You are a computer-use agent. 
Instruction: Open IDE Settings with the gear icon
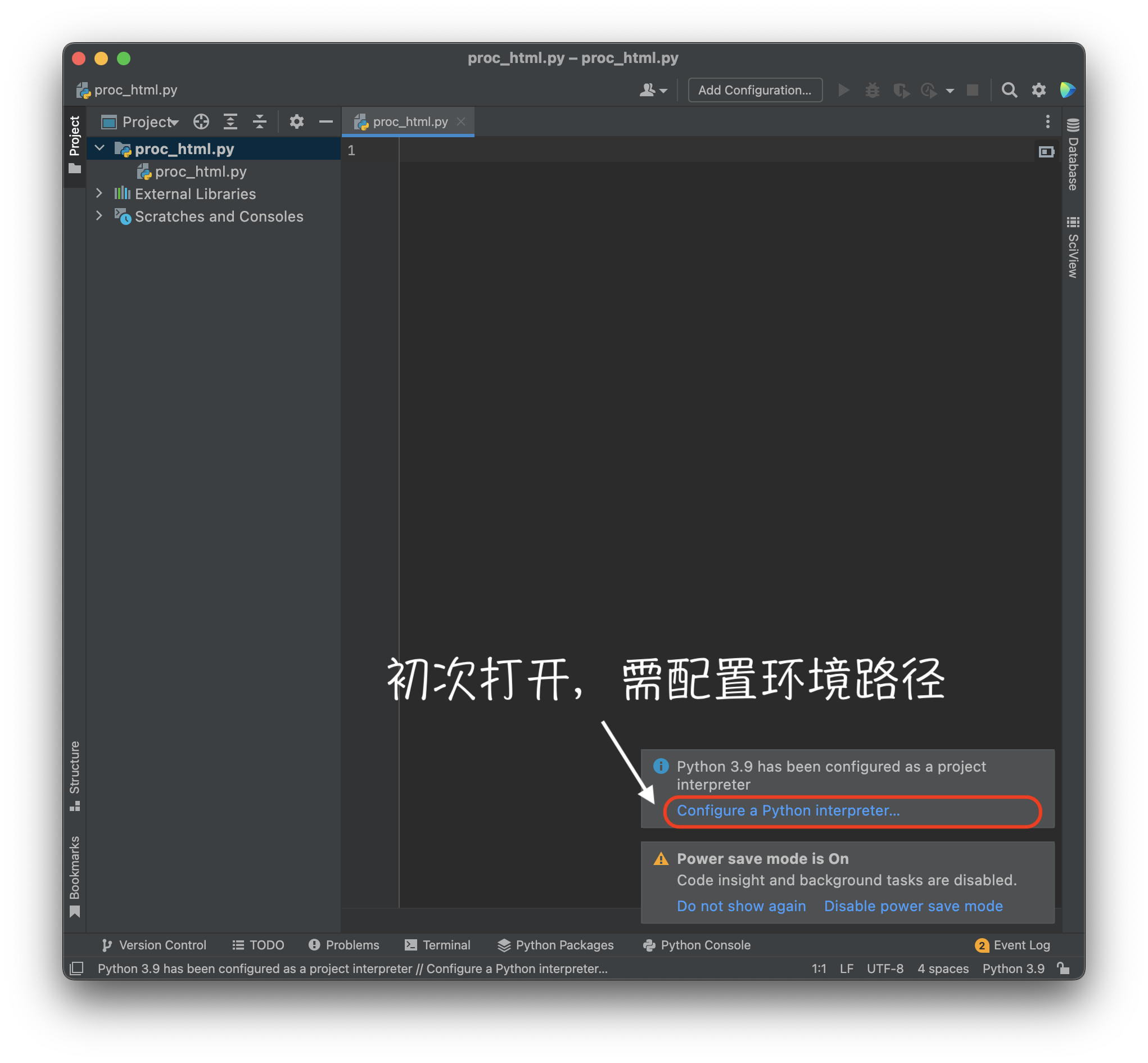[x=1039, y=91]
